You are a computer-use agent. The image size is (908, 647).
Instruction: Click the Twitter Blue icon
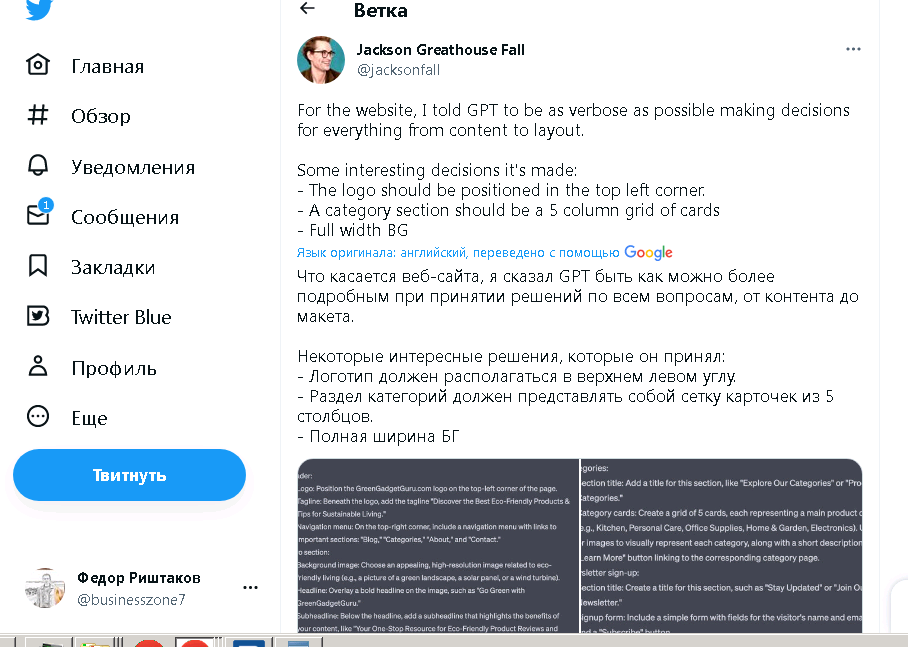[x=38, y=317]
